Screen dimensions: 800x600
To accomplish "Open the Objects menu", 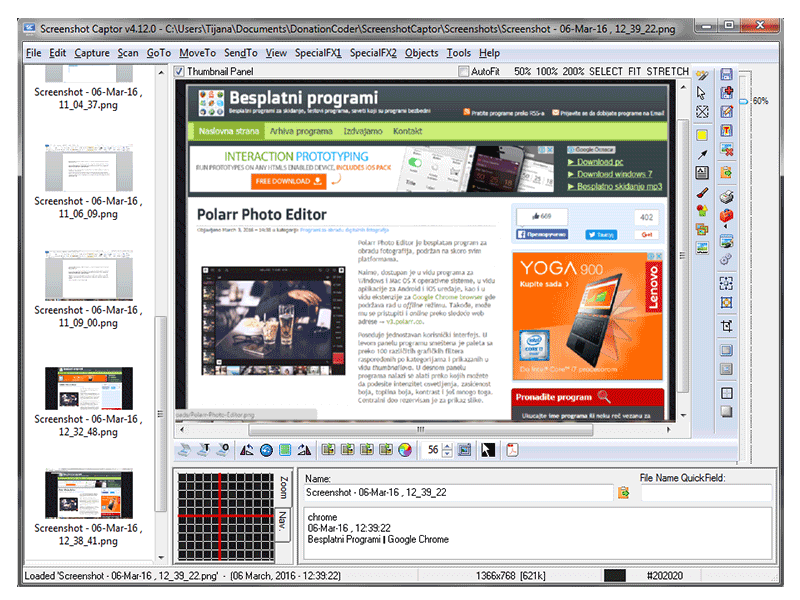I will 421,53.
